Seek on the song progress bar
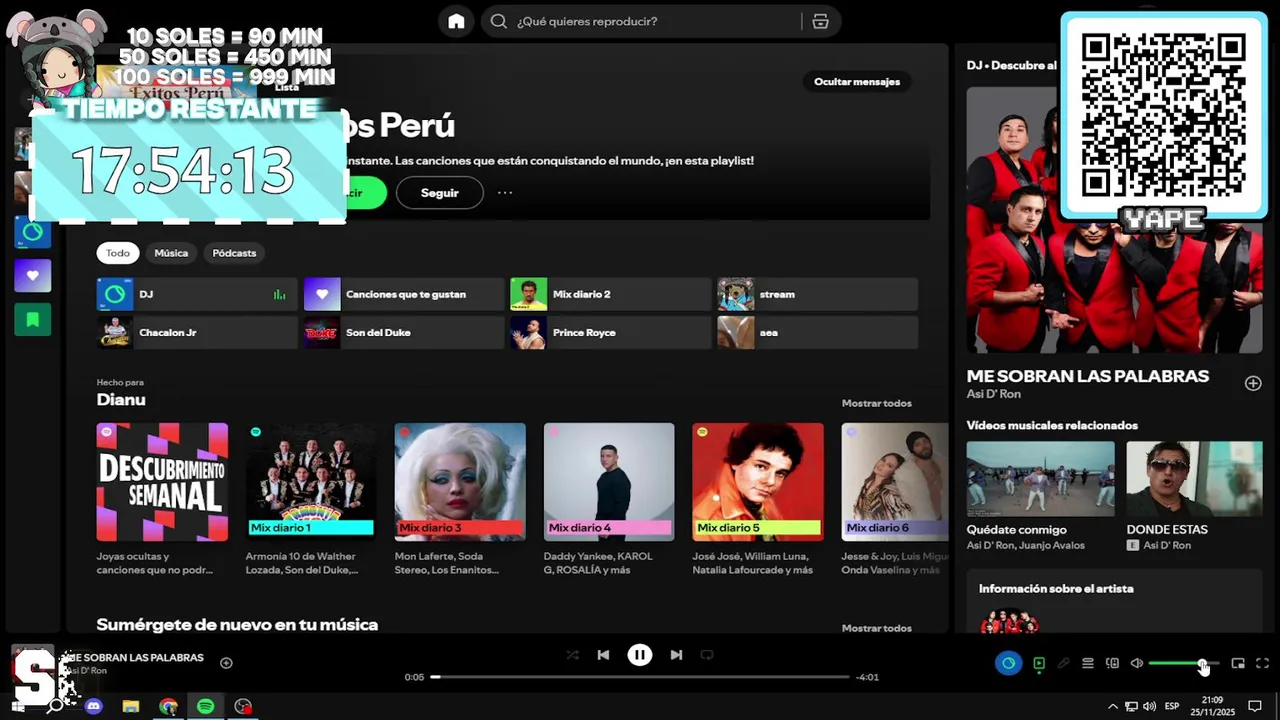1280x720 pixels. coord(640,677)
